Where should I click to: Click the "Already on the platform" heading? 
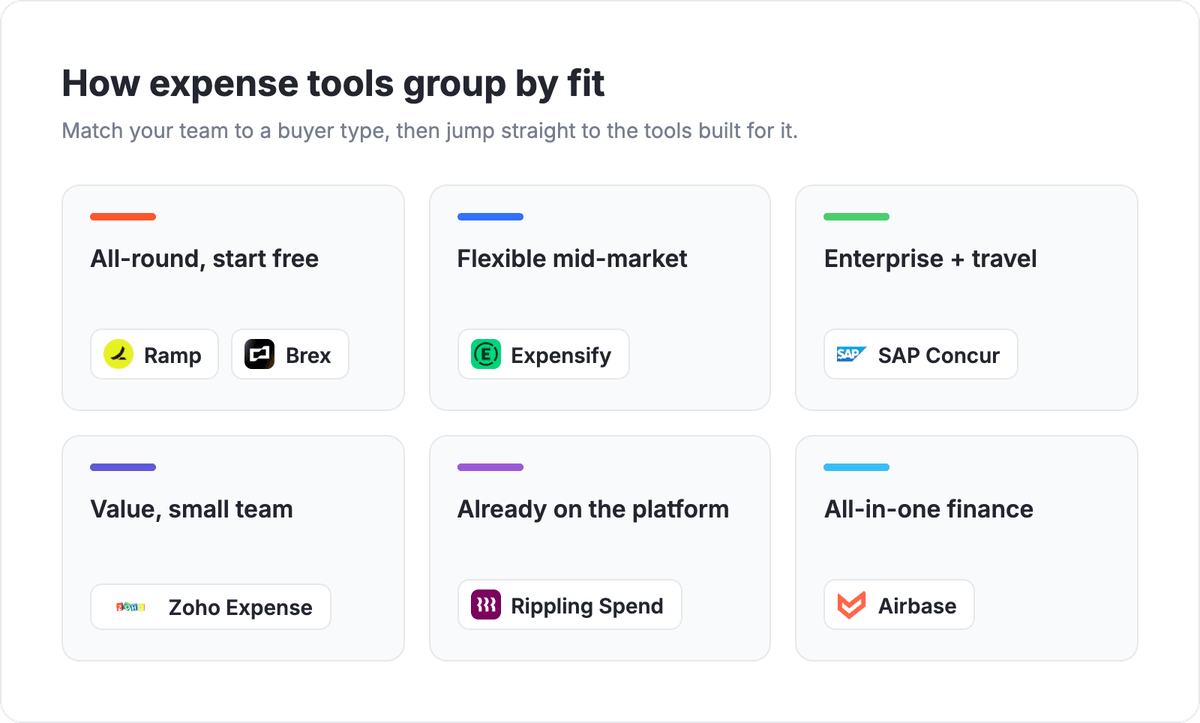tap(593, 509)
